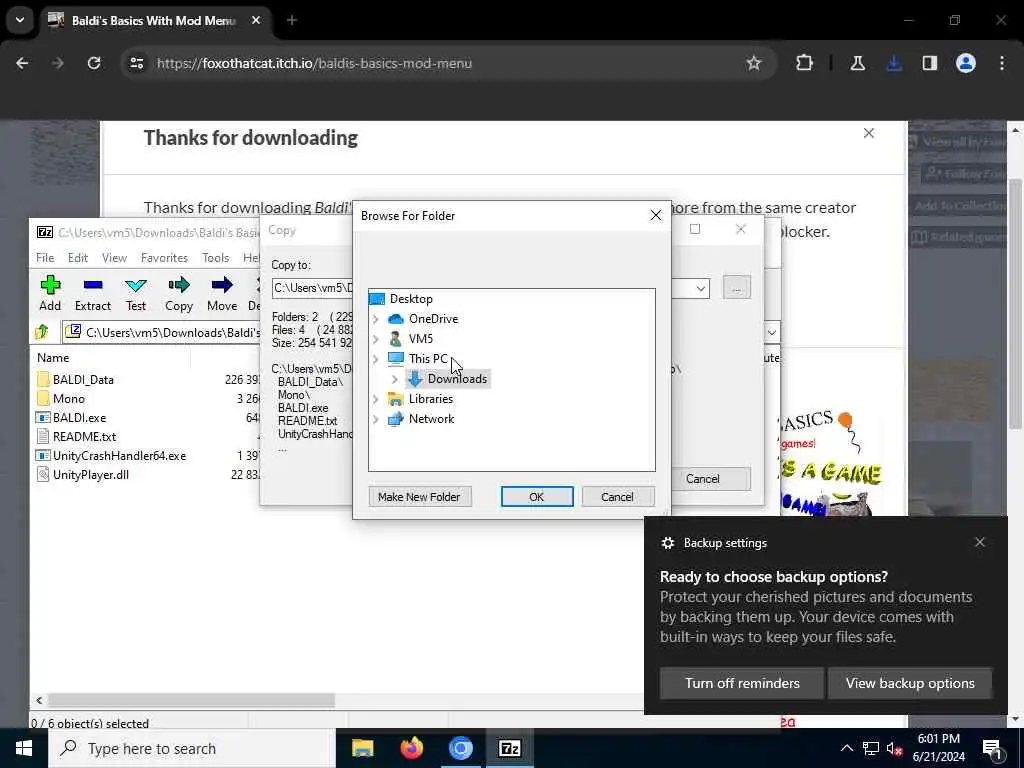Open the Chrome Labs flask icon
This screenshot has height=768, width=1024.
(857, 63)
